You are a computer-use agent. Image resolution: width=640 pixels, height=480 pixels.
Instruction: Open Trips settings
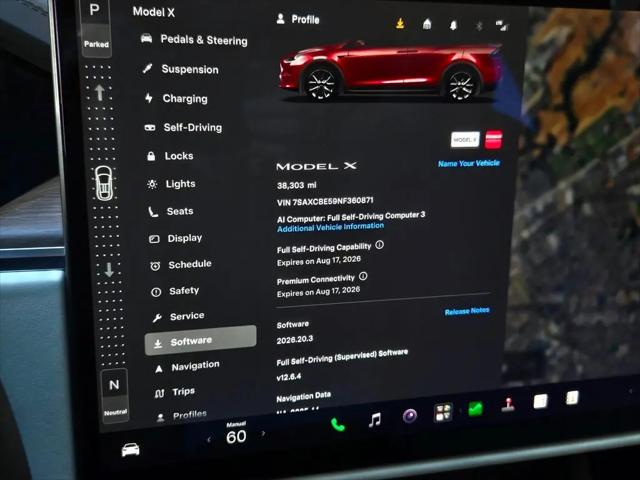tap(175, 392)
